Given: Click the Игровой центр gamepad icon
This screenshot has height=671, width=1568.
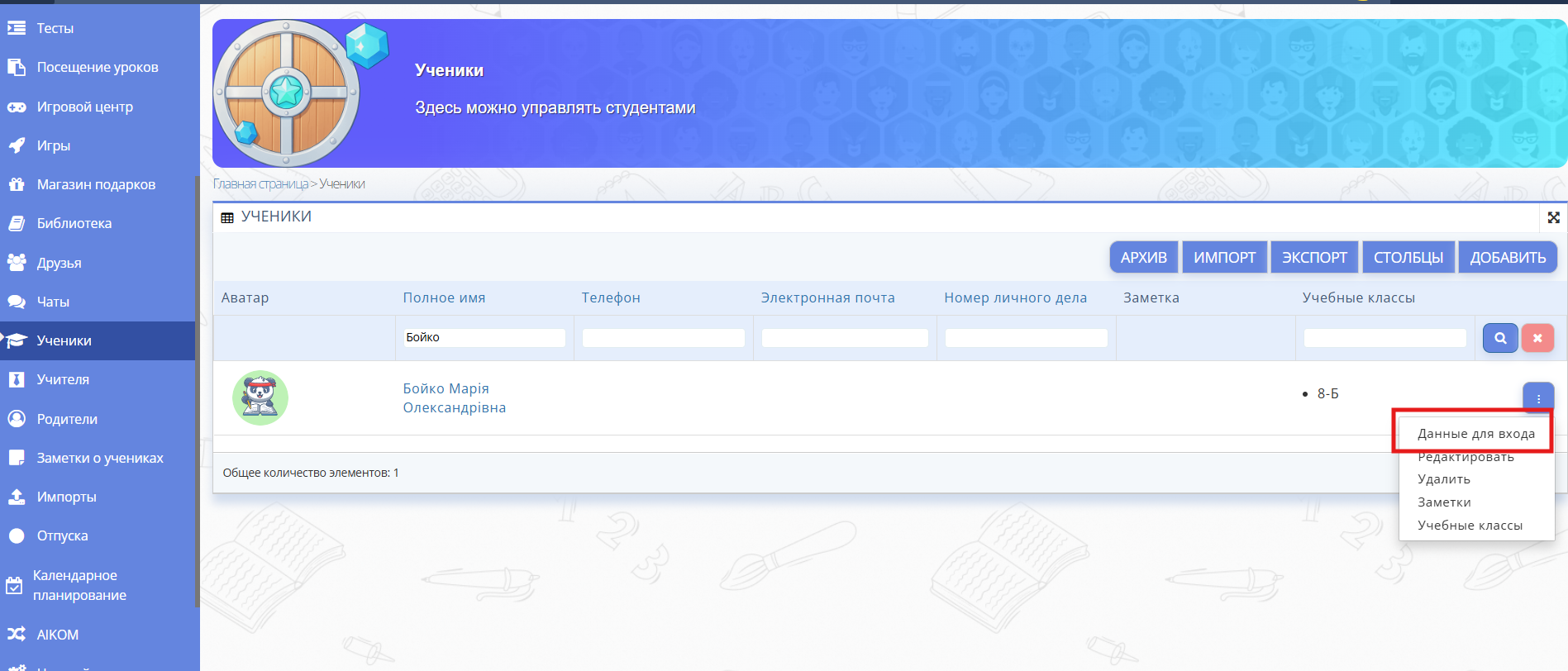Looking at the screenshot, I should (x=17, y=107).
